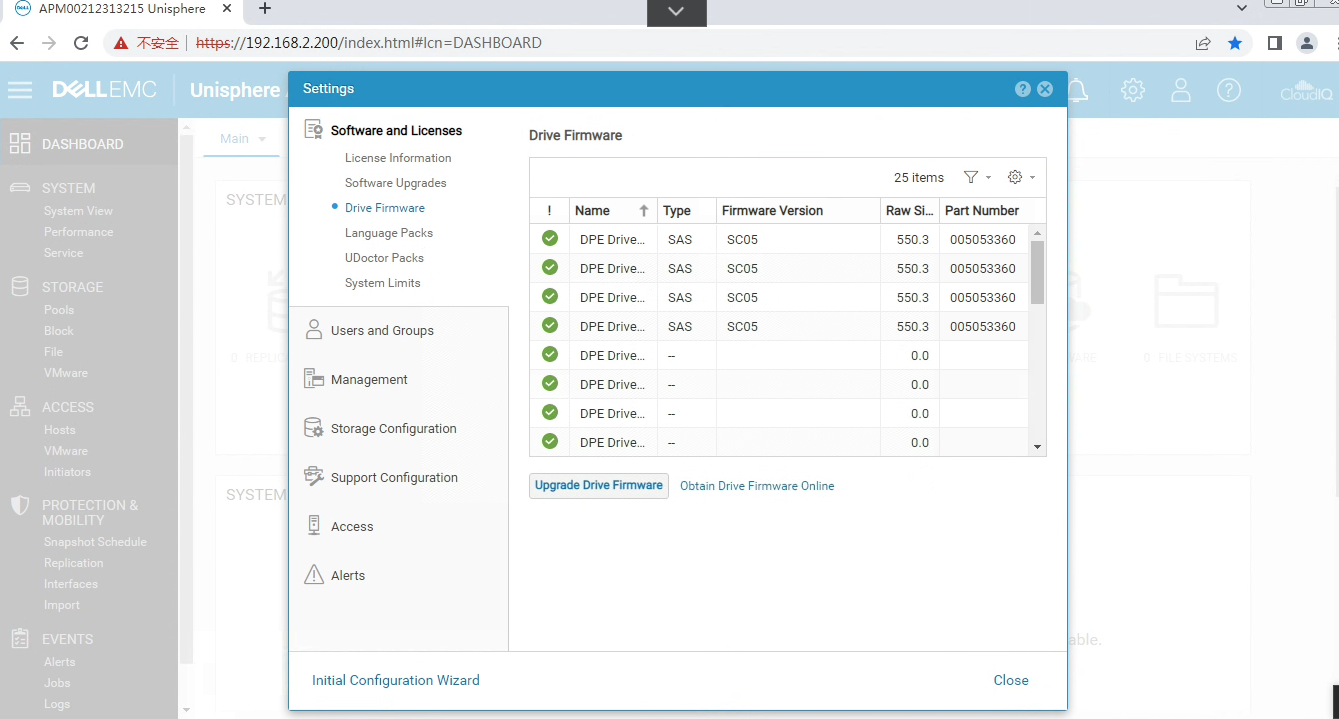Open Performance in the sidebar

78,232
